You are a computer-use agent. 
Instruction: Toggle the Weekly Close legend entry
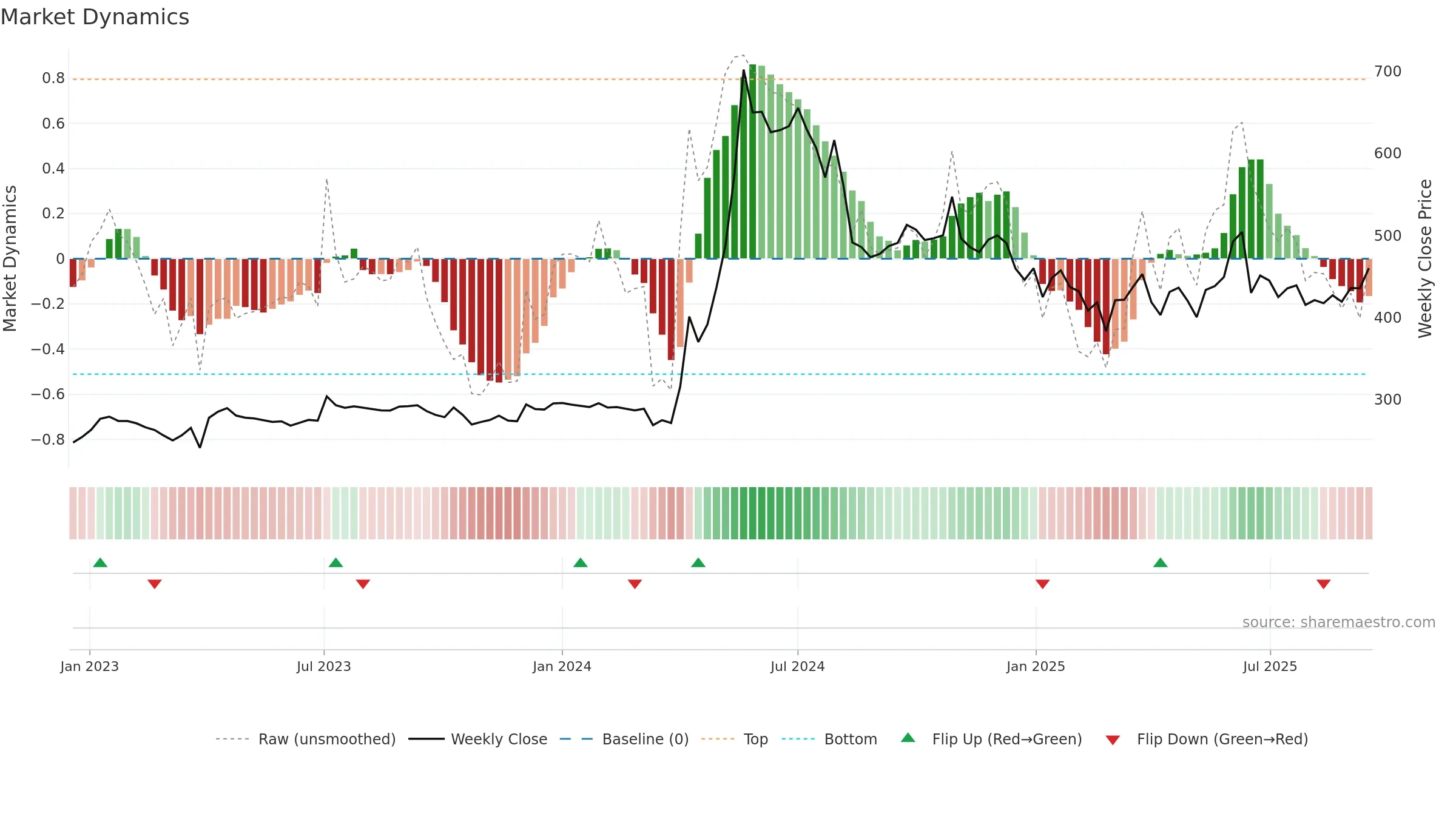point(478,740)
